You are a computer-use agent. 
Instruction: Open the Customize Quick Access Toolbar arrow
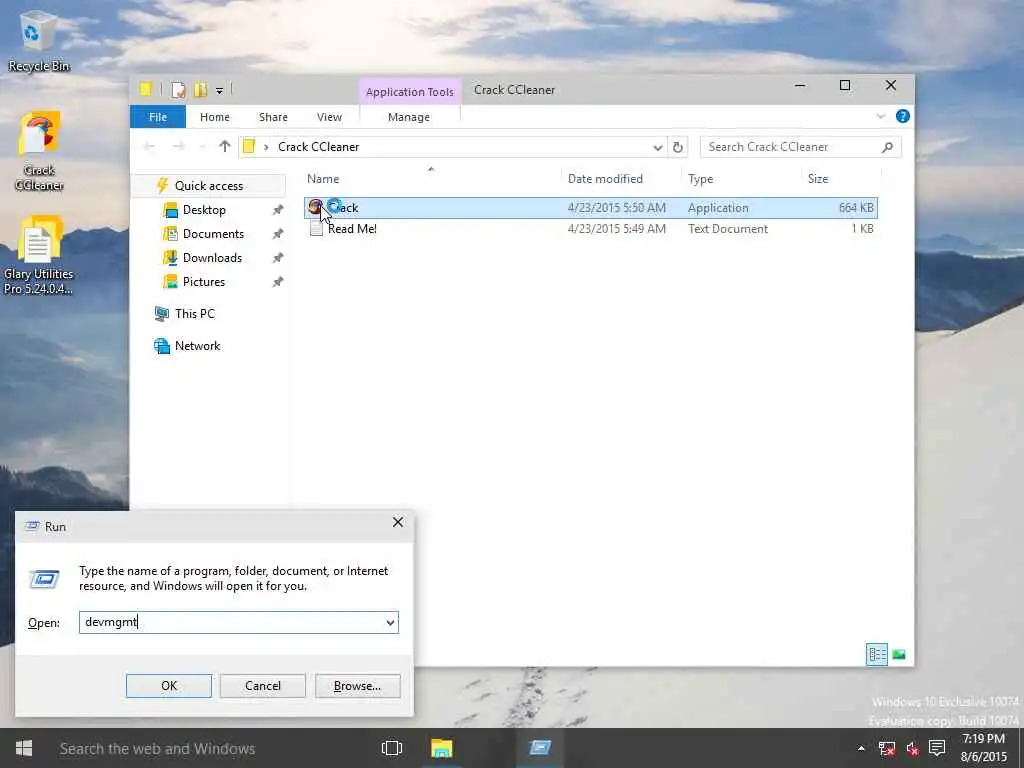coord(219,90)
